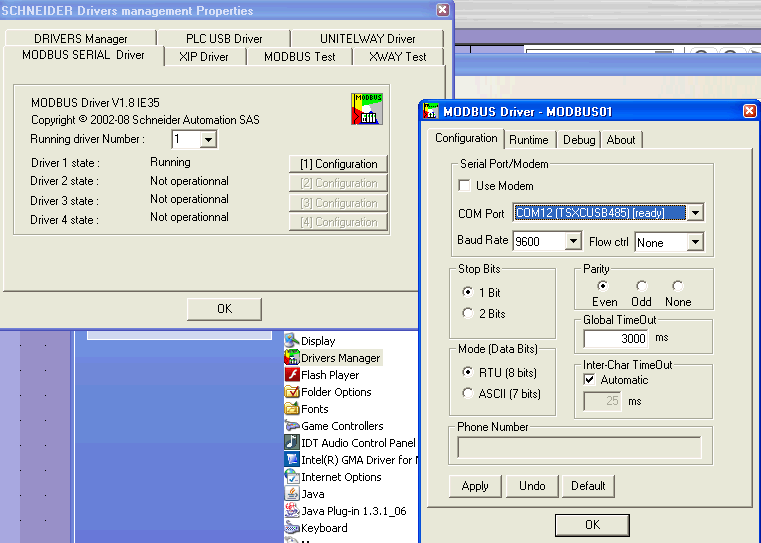The image size is (761, 543).
Task: Select the Configuration tab in MODBUS Driver
Action: tap(466, 138)
